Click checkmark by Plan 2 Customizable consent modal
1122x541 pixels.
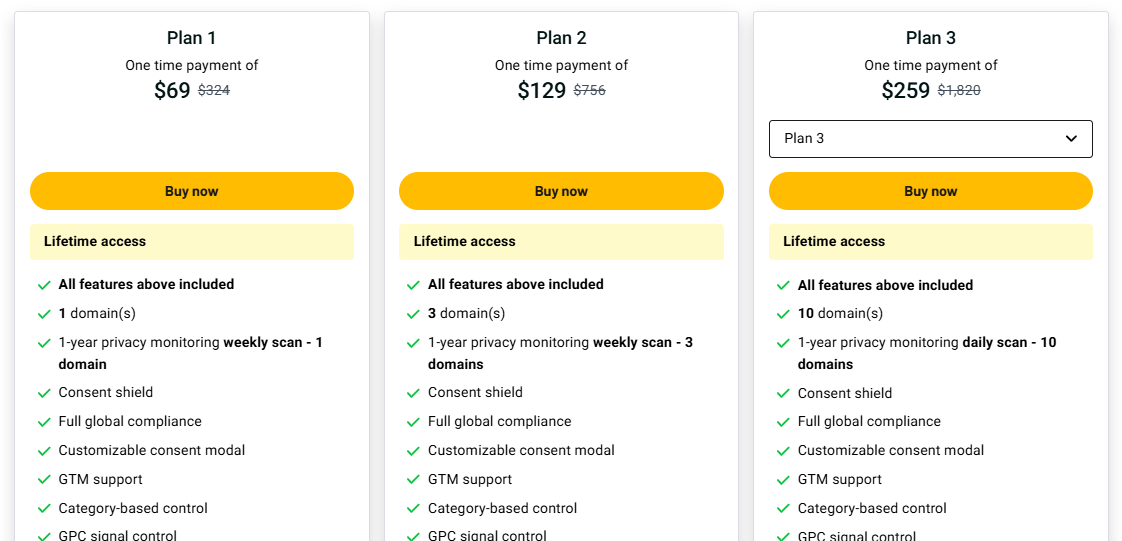point(413,451)
